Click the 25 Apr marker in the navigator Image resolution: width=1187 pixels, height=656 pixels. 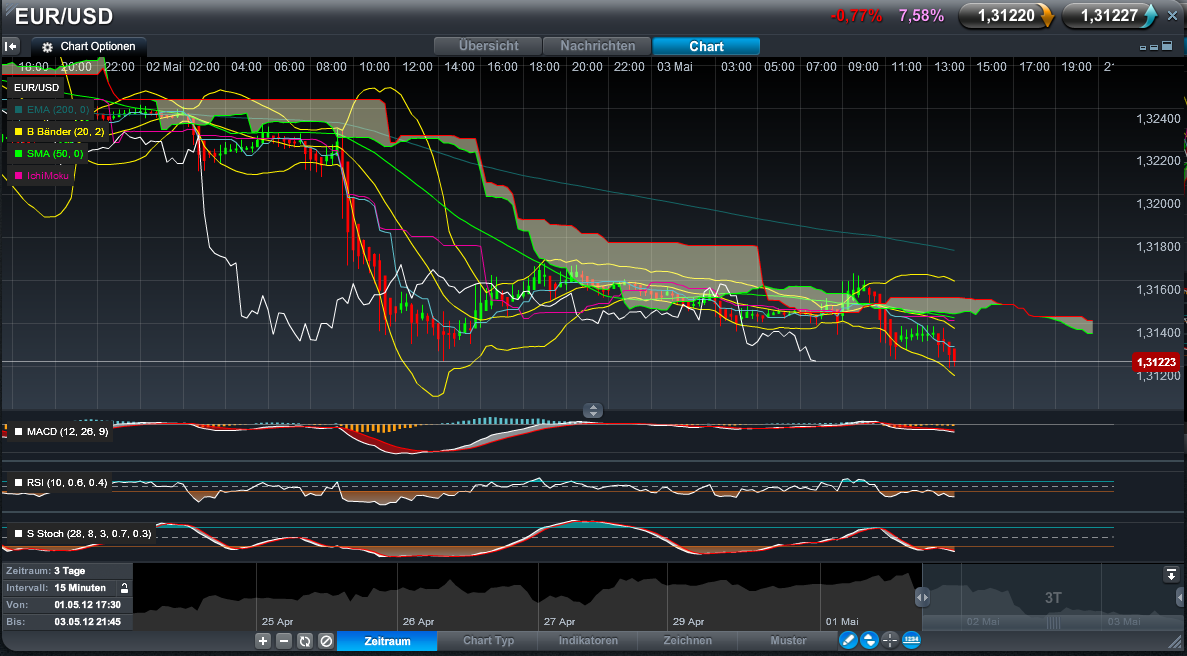(277, 621)
